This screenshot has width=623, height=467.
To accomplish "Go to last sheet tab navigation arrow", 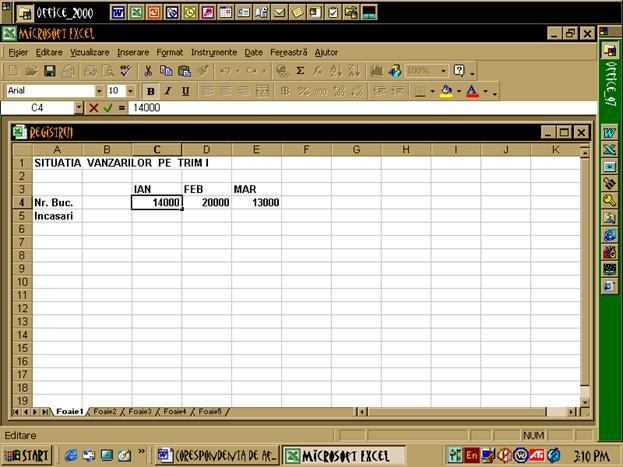I will [45, 412].
